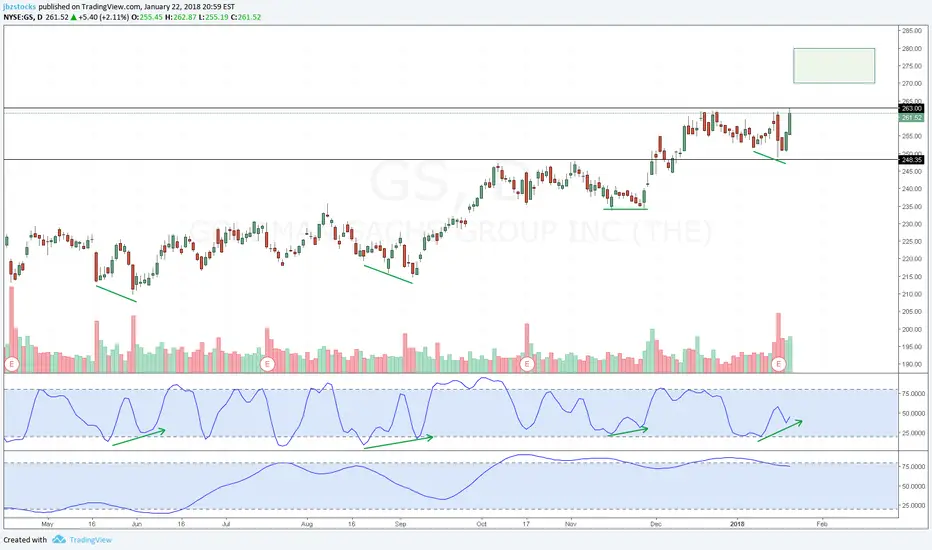The width and height of the screenshot is (932, 550).
Task: Click the January 22, 2018 20:59 EST publish date
Action: coord(190,7)
